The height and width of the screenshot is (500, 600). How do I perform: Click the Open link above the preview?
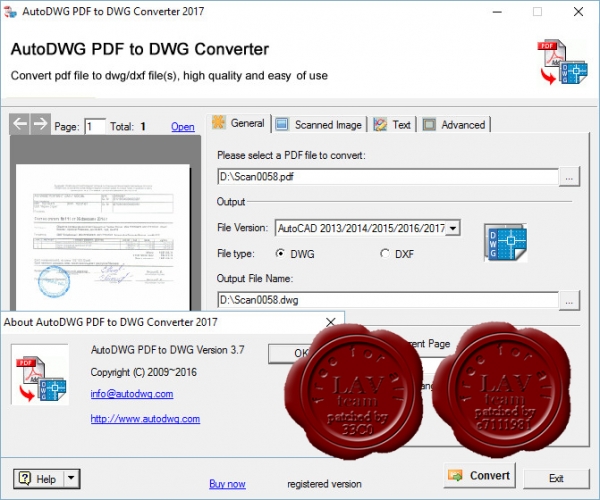coord(183,127)
